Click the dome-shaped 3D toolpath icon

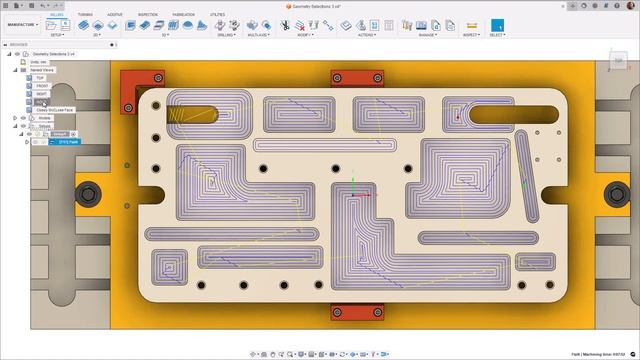coord(187,25)
